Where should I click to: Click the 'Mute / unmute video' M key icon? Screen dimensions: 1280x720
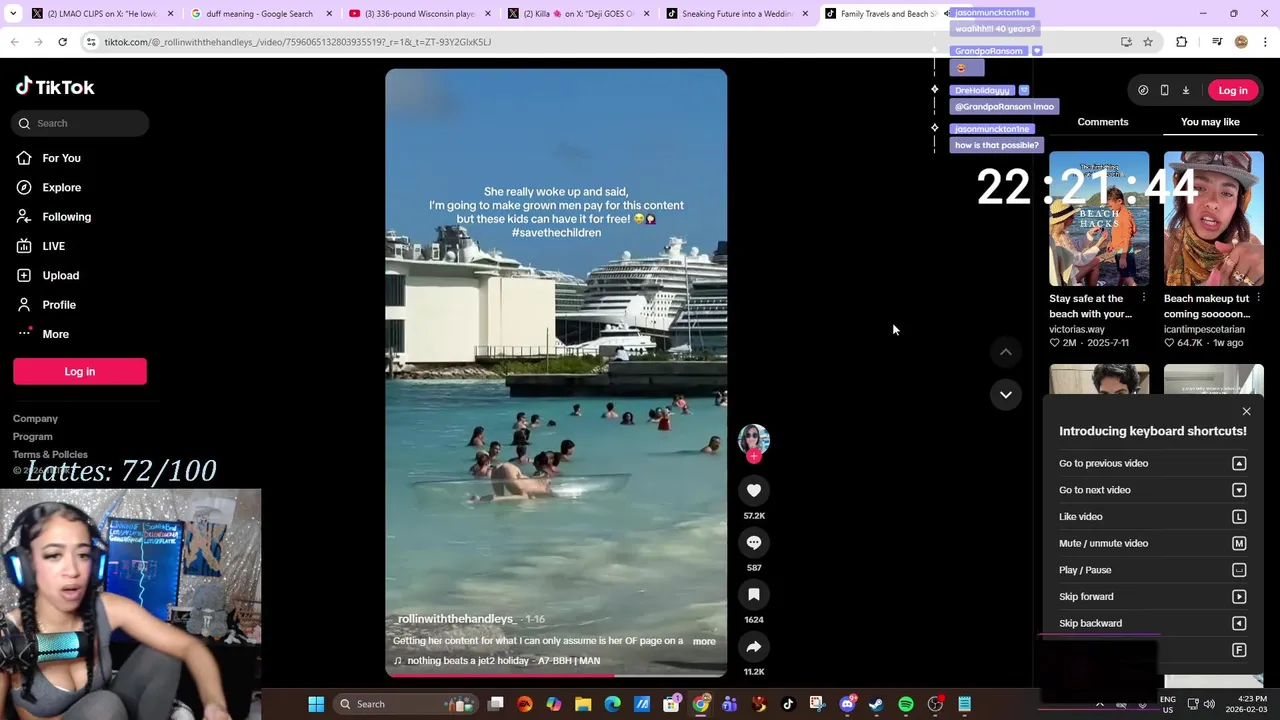[1239, 543]
